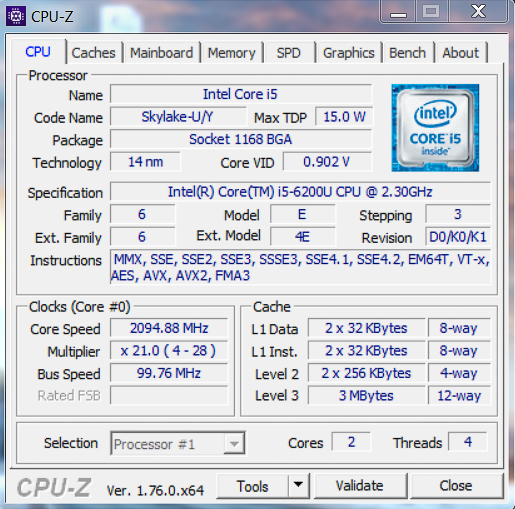Click the Package value 'Socket 1168 BGA'

241,139
